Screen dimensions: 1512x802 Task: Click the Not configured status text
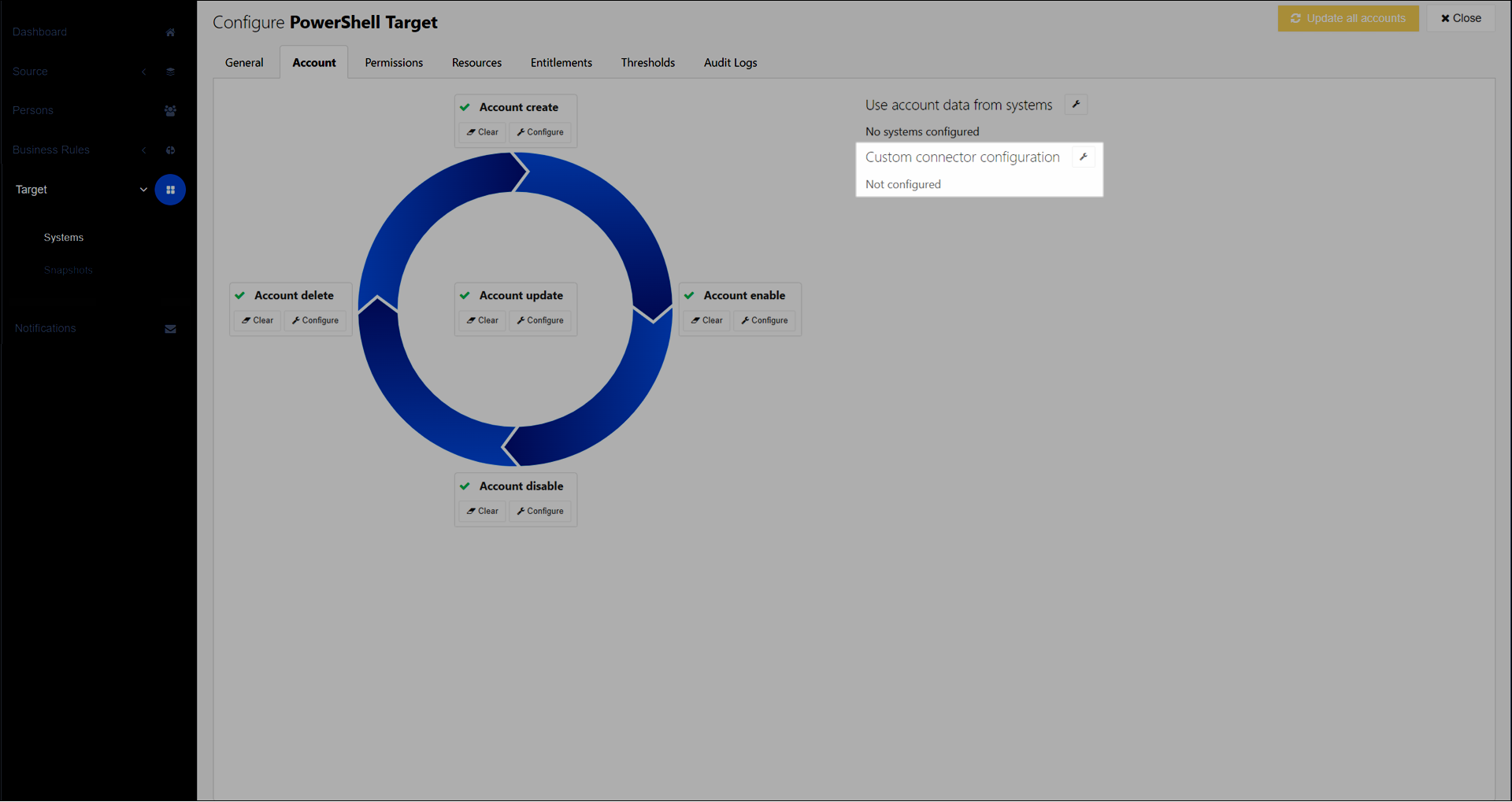point(903,184)
